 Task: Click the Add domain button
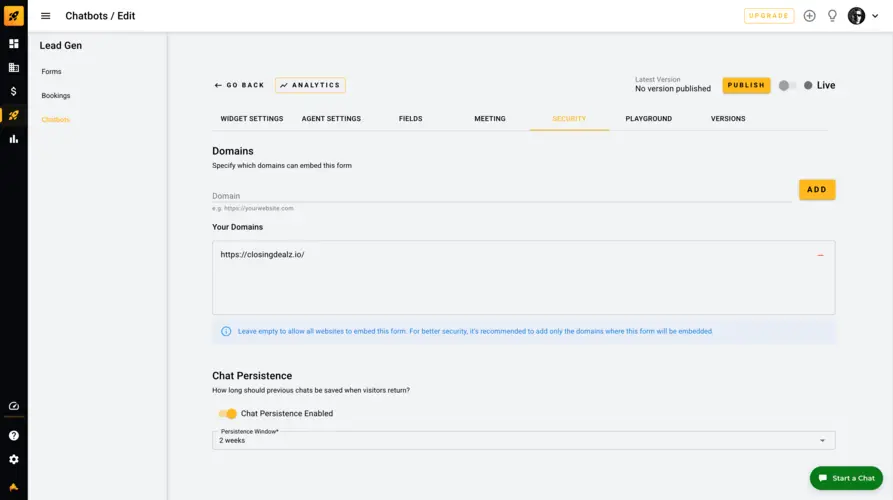817,190
